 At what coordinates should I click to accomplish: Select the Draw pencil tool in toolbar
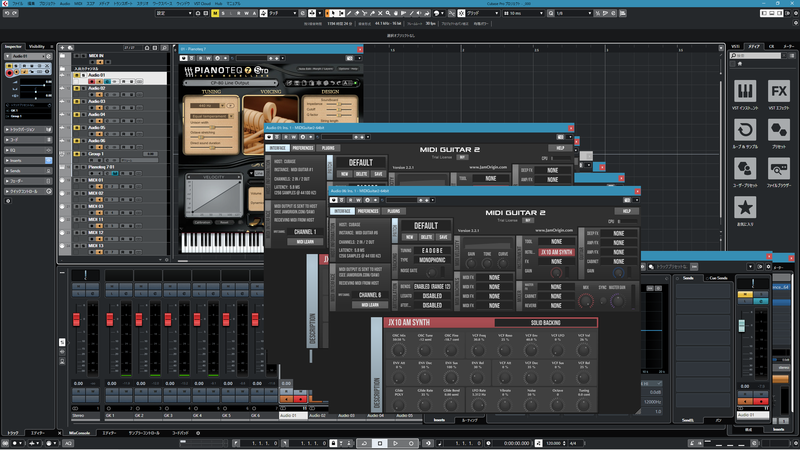[349, 13]
